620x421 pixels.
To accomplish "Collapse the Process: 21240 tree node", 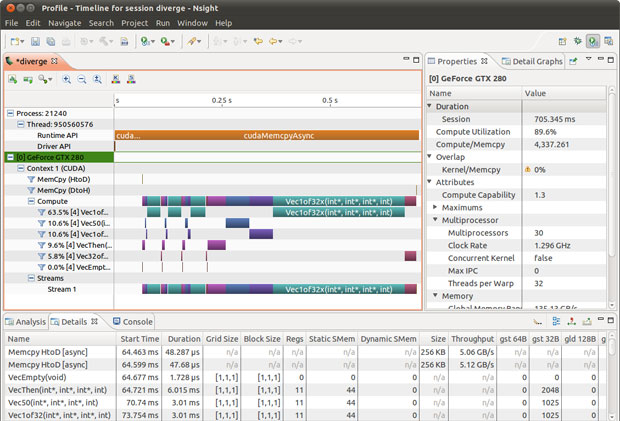I will (10, 113).
